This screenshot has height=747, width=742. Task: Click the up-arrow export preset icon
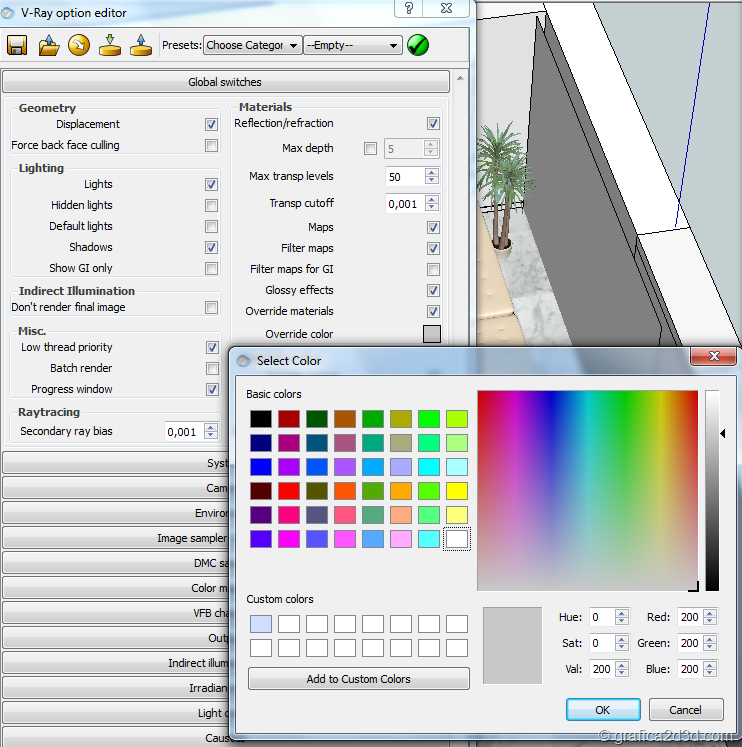point(141,45)
